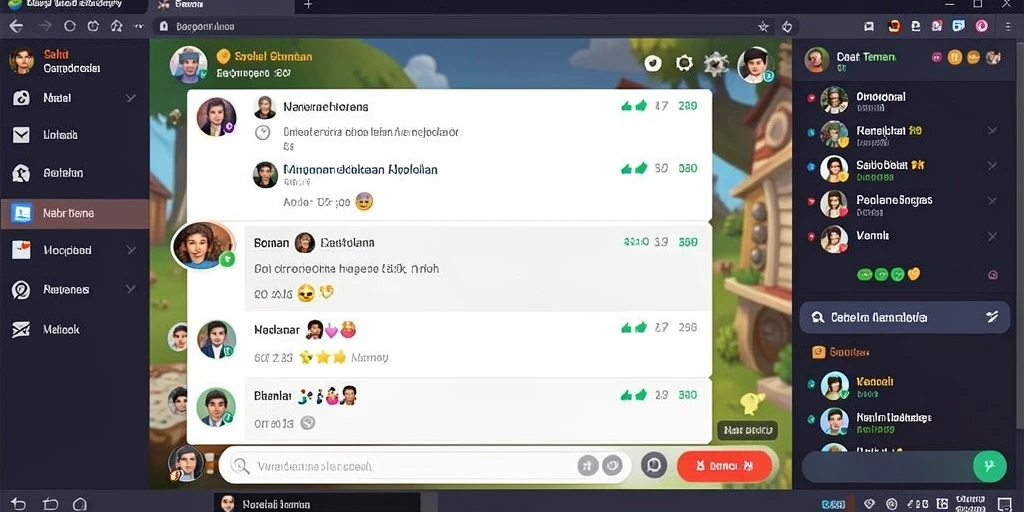The image size is (1024, 512).
Task: Click the pink circular extension icon
Action: click(x=981, y=26)
